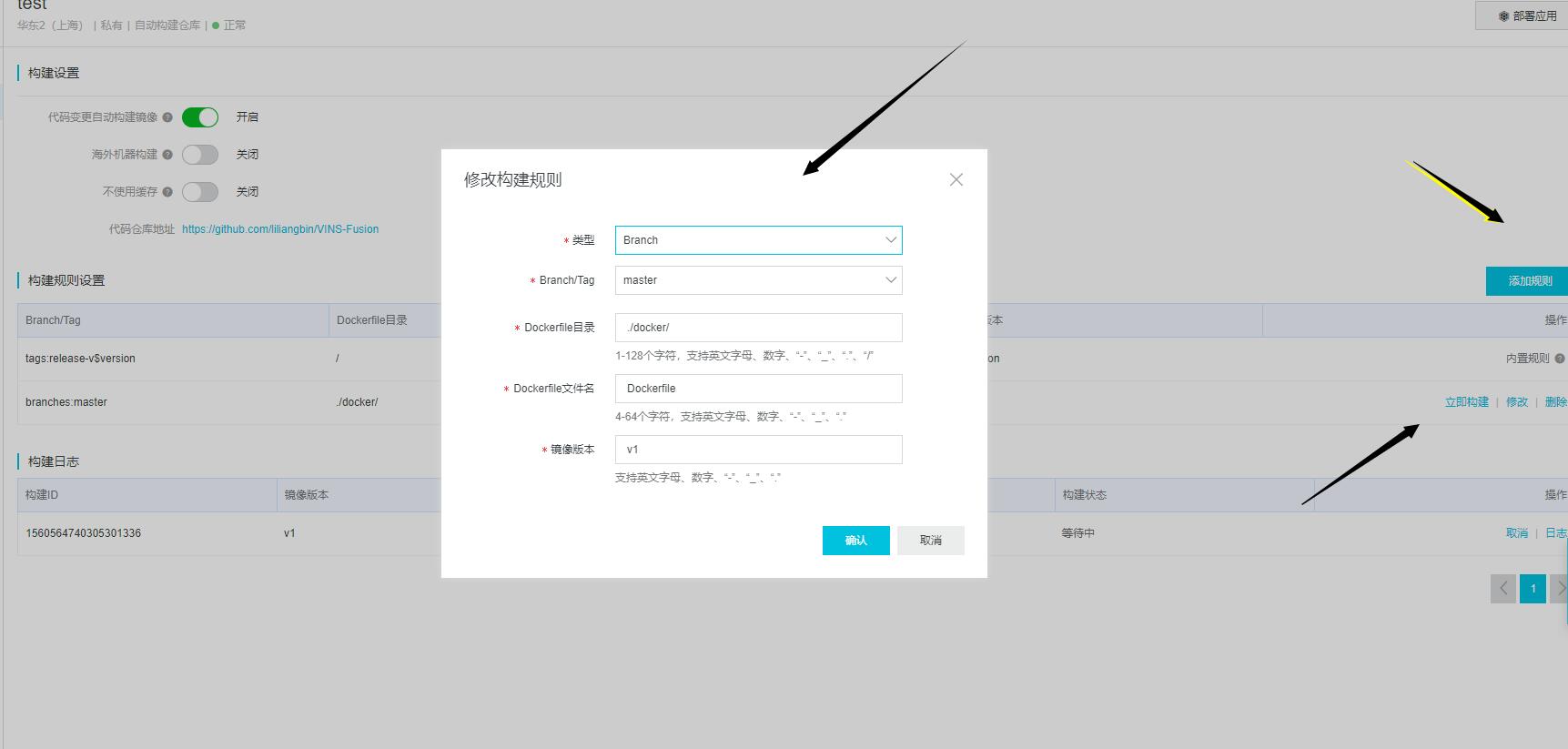
Task: Close the 修改构建规则 dialog
Action: [956, 179]
